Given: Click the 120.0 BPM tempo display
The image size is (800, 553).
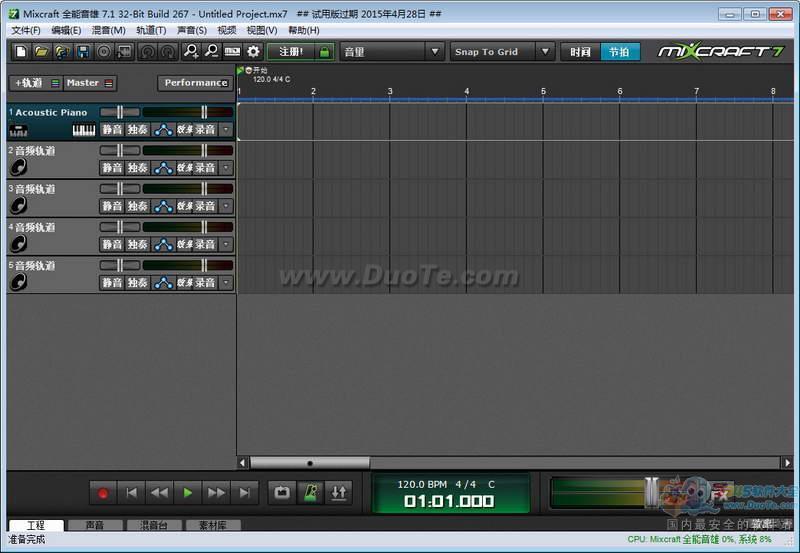Looking at the screenshot, I should tap(422, 484).
